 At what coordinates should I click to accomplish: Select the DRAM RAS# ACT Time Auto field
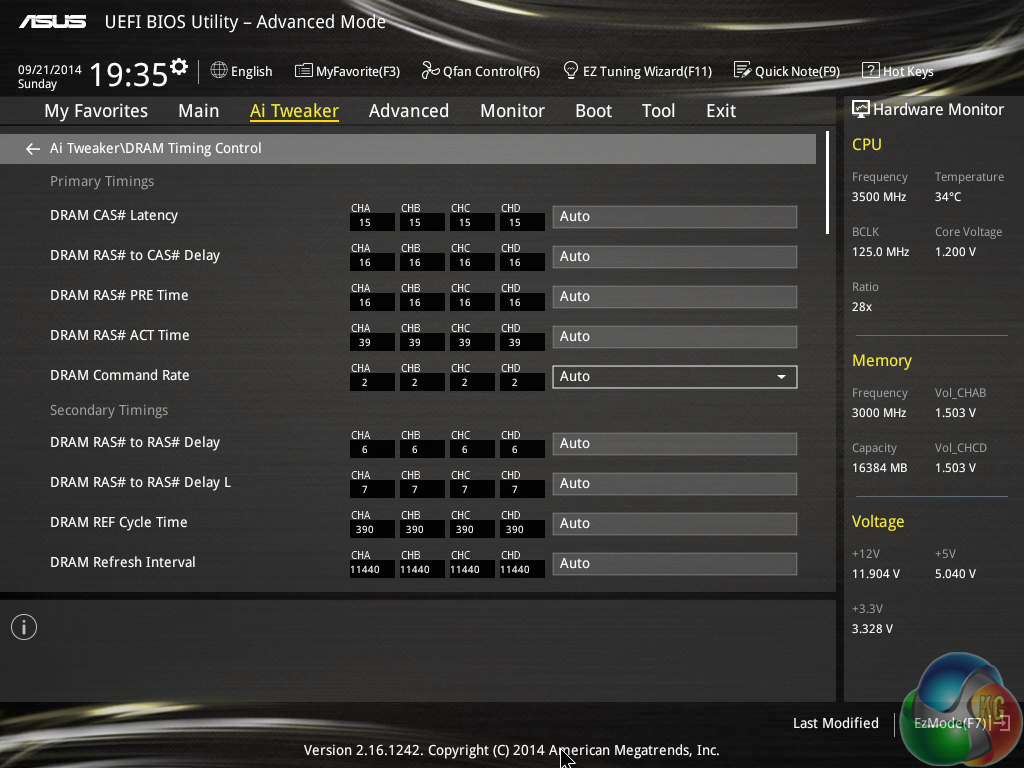tap(674, 337)
